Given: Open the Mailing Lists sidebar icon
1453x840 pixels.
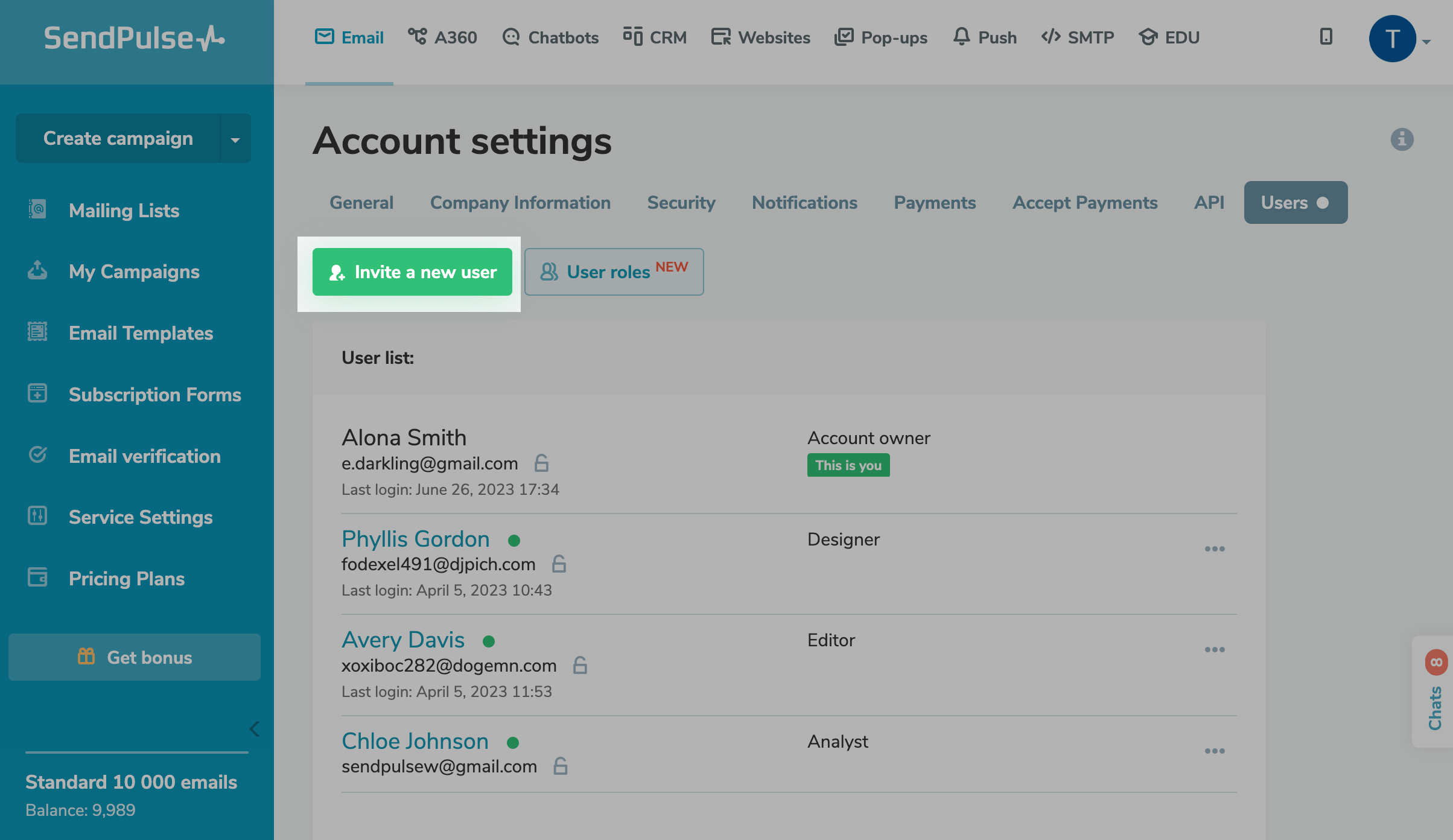Looking at the screenshot, I should click(37, 210).
